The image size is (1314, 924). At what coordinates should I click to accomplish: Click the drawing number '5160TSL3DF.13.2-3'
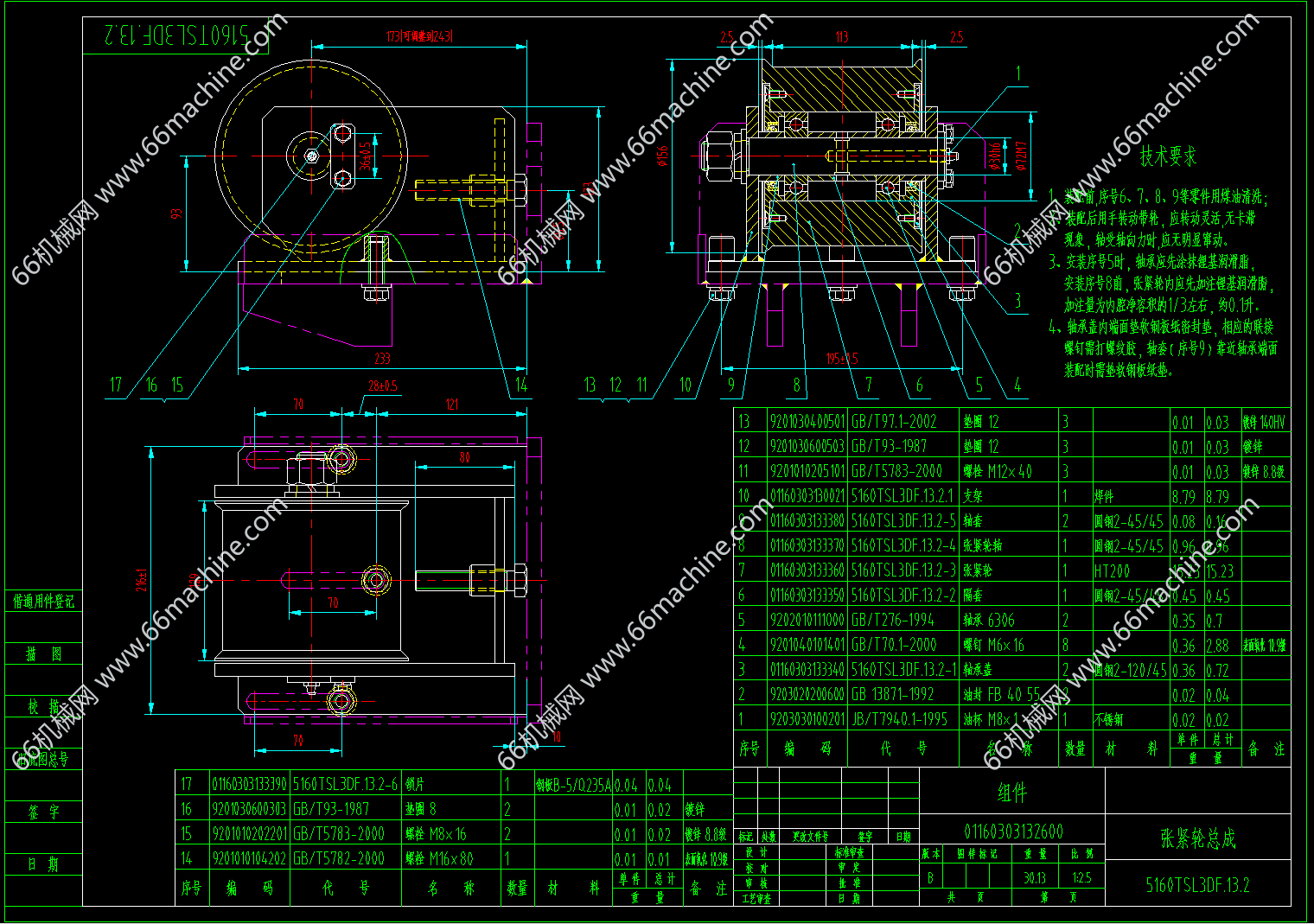[x=903, y=570]
